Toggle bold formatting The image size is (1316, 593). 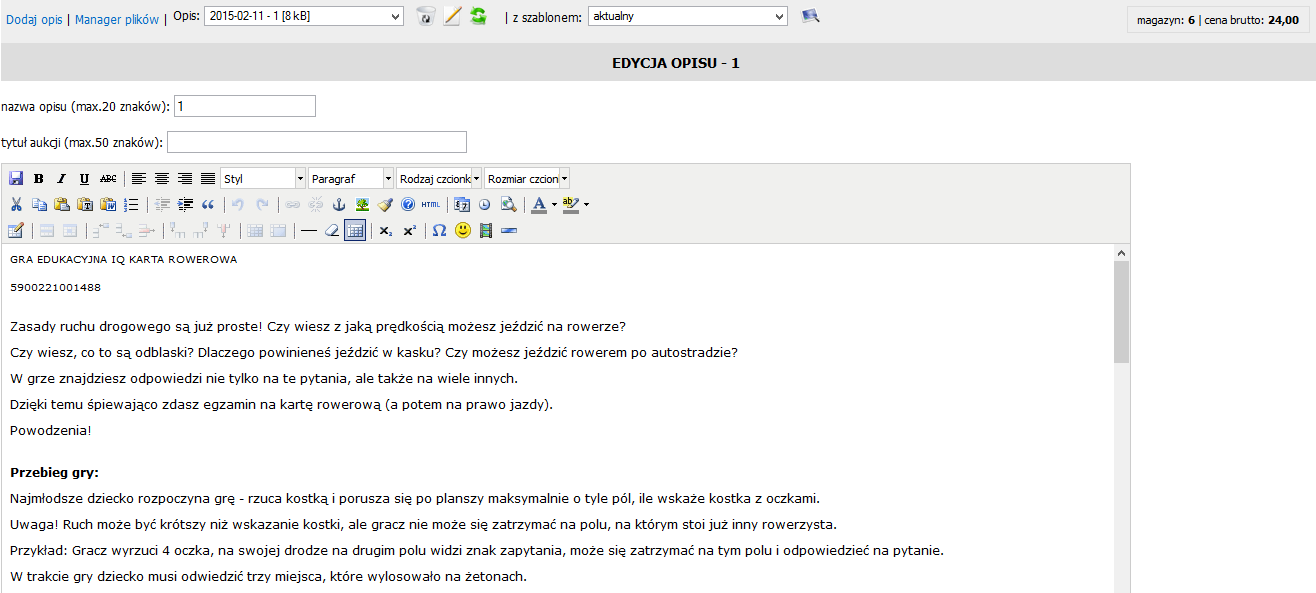[39, 179]
